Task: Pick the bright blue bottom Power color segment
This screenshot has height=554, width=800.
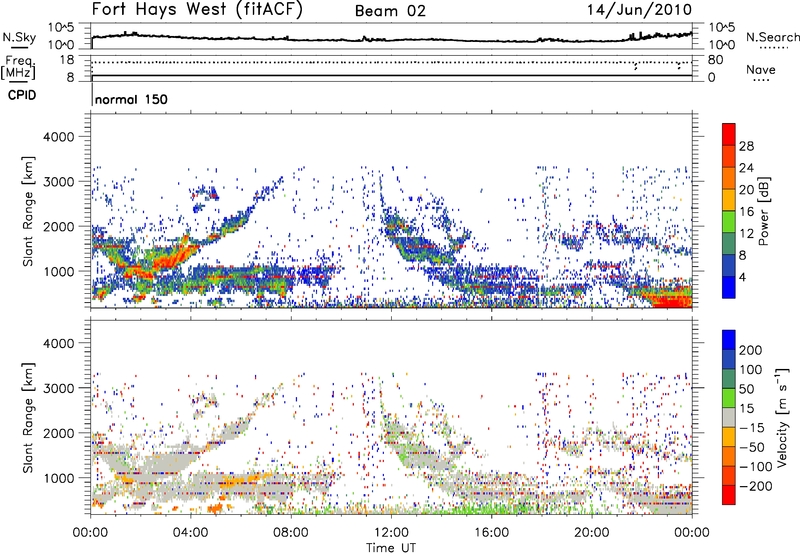Action: click(x=729, y=287)
